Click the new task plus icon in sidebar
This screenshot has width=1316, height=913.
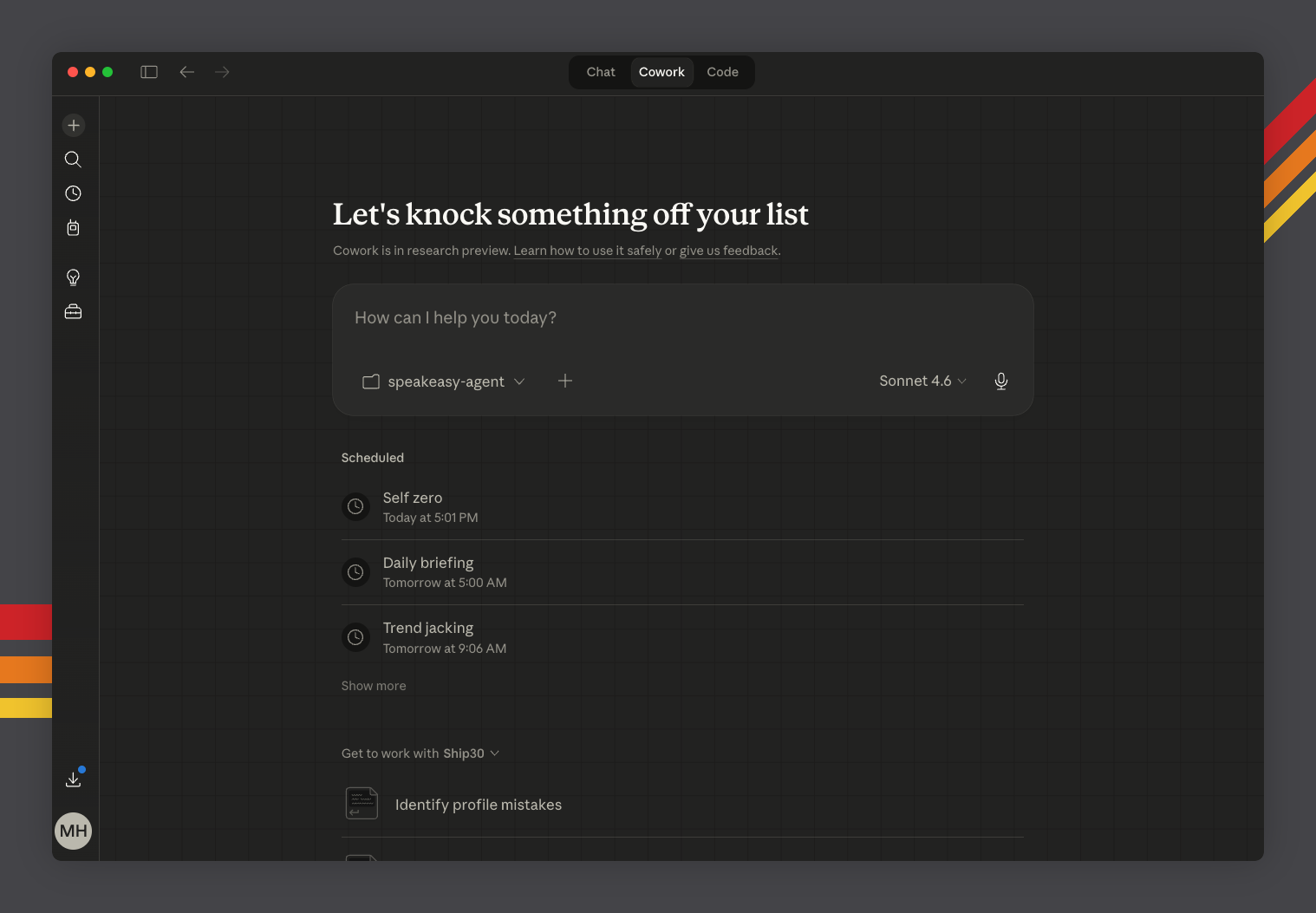[x=74, y=126]
